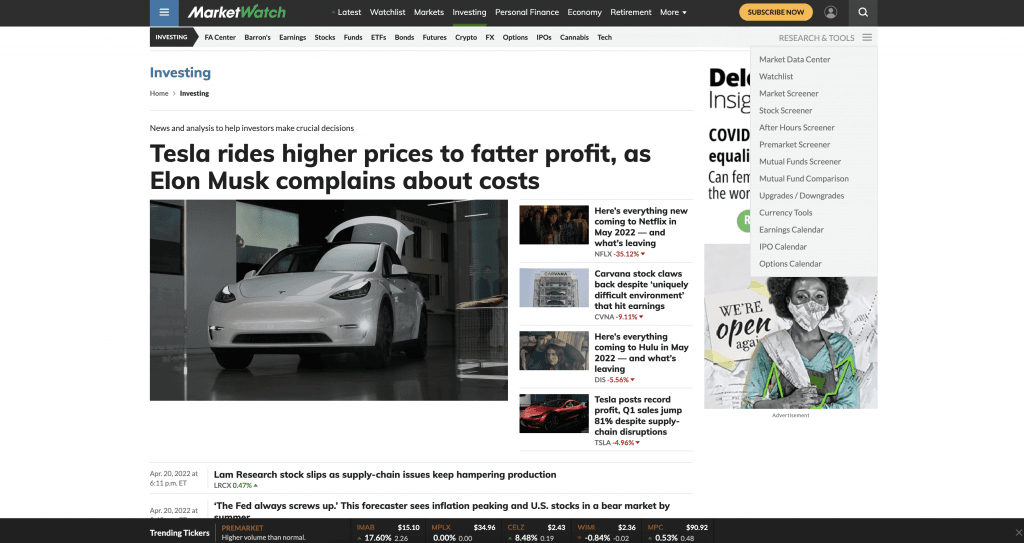Select the Economy navigation item
This screenshot has height=543, width=1024.
point(584,12)
